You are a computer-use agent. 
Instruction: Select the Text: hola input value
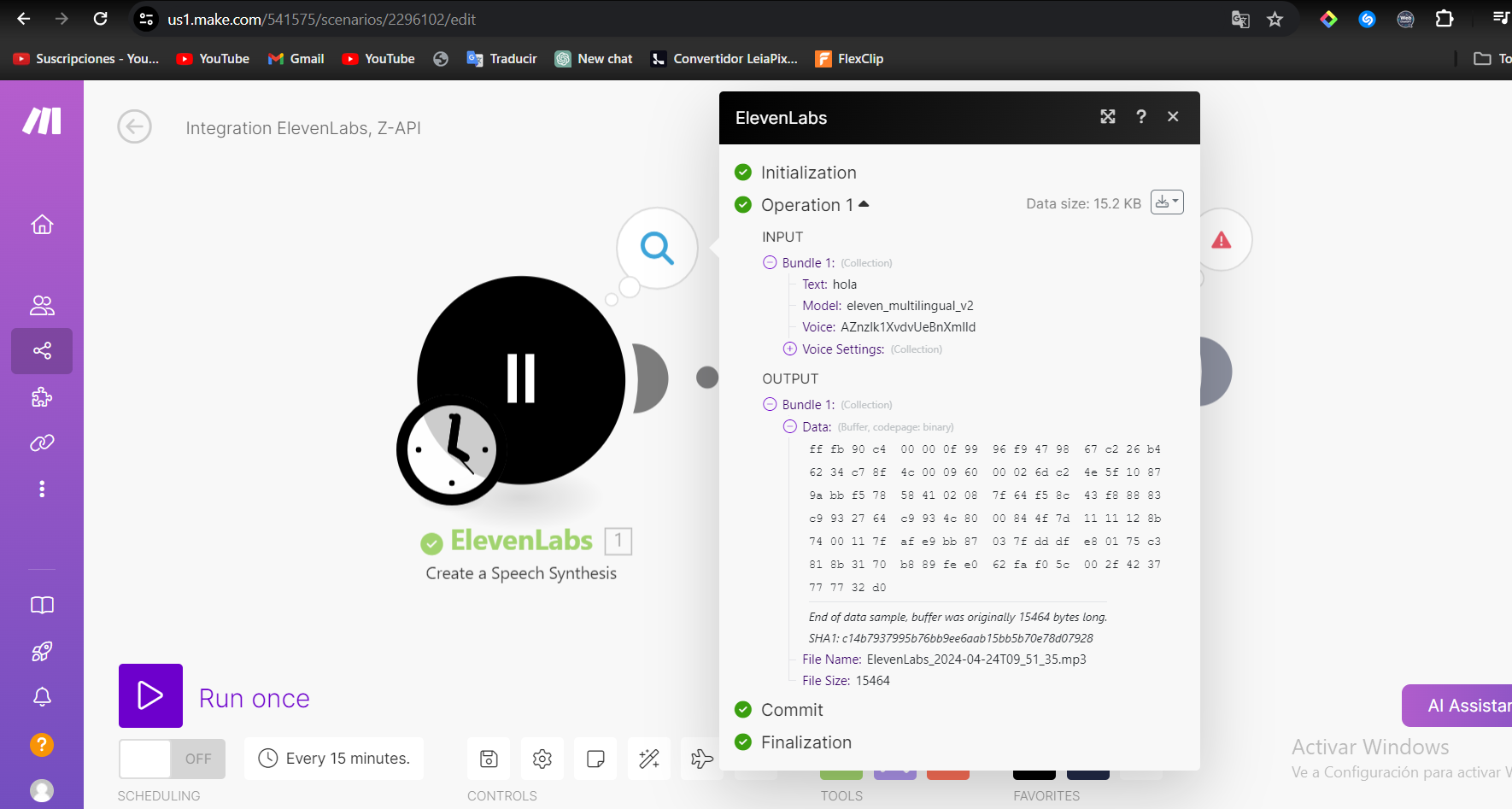click(845, 284)
